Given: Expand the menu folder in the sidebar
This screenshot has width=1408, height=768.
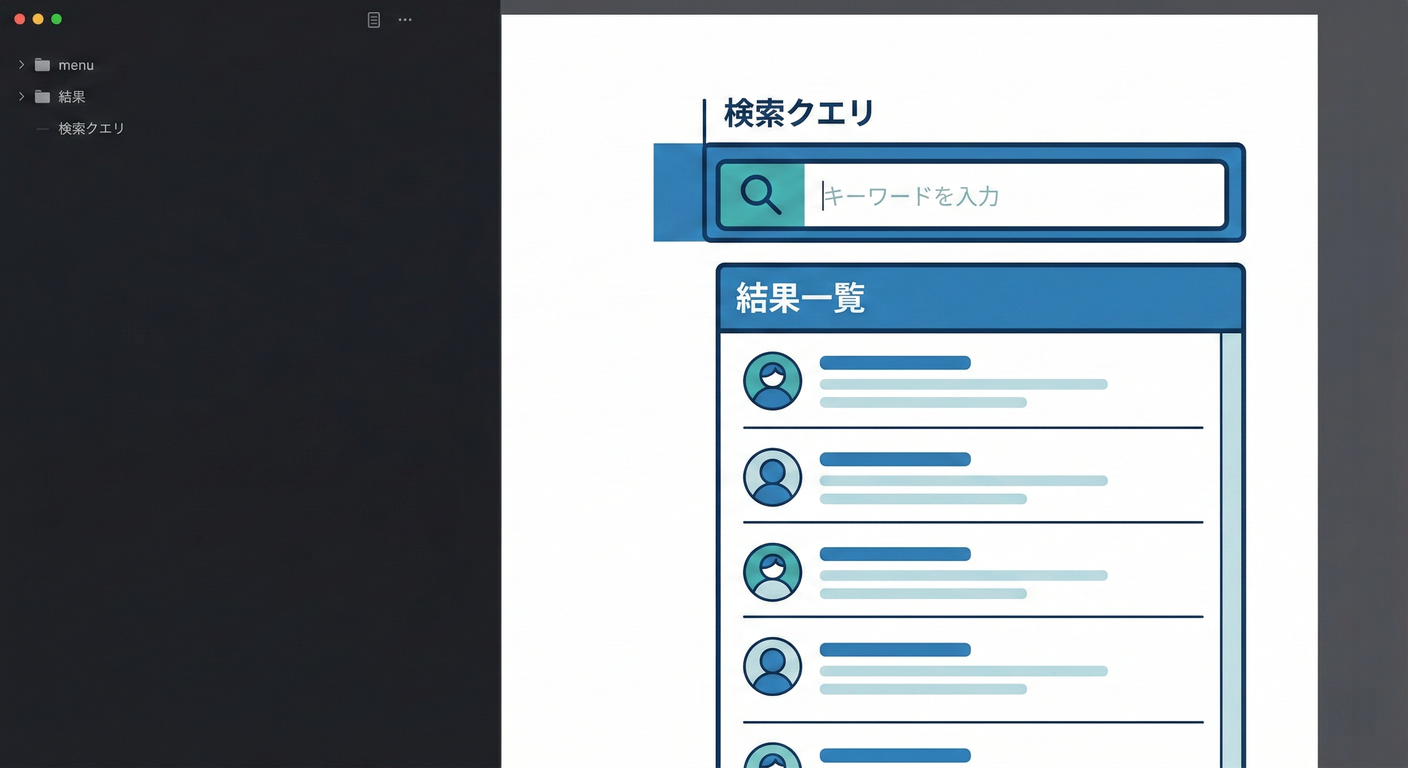Looking at the screenshot, I should (20, 64).
